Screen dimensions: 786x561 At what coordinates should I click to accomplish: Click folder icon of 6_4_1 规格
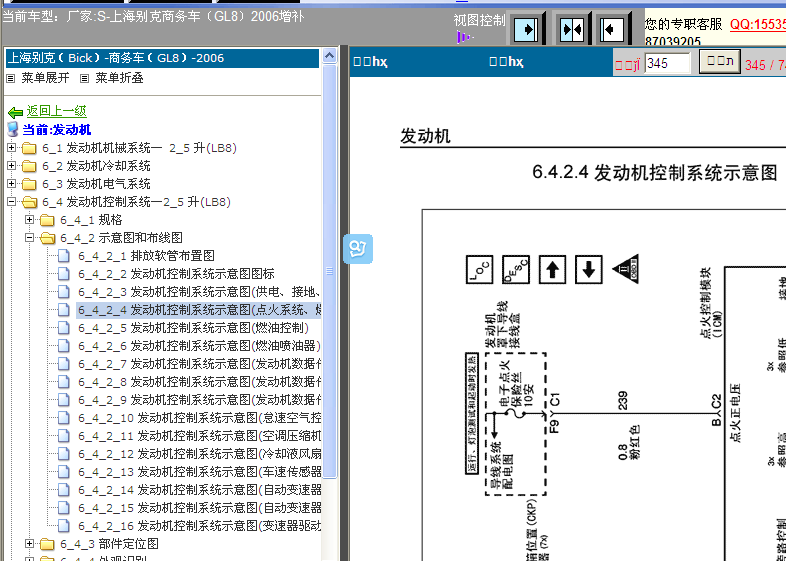(x=47, y=220)
